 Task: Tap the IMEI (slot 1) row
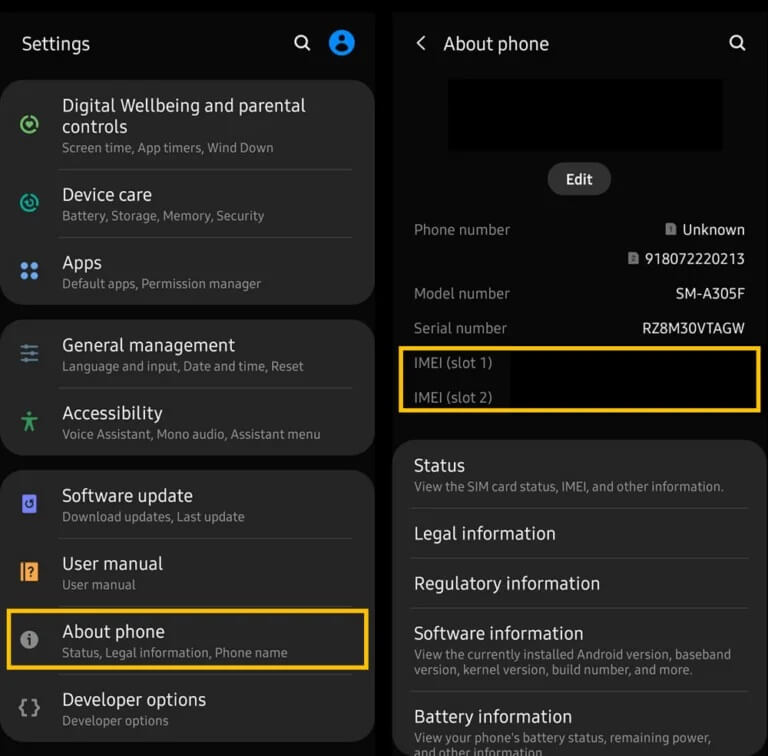point(578,363)
